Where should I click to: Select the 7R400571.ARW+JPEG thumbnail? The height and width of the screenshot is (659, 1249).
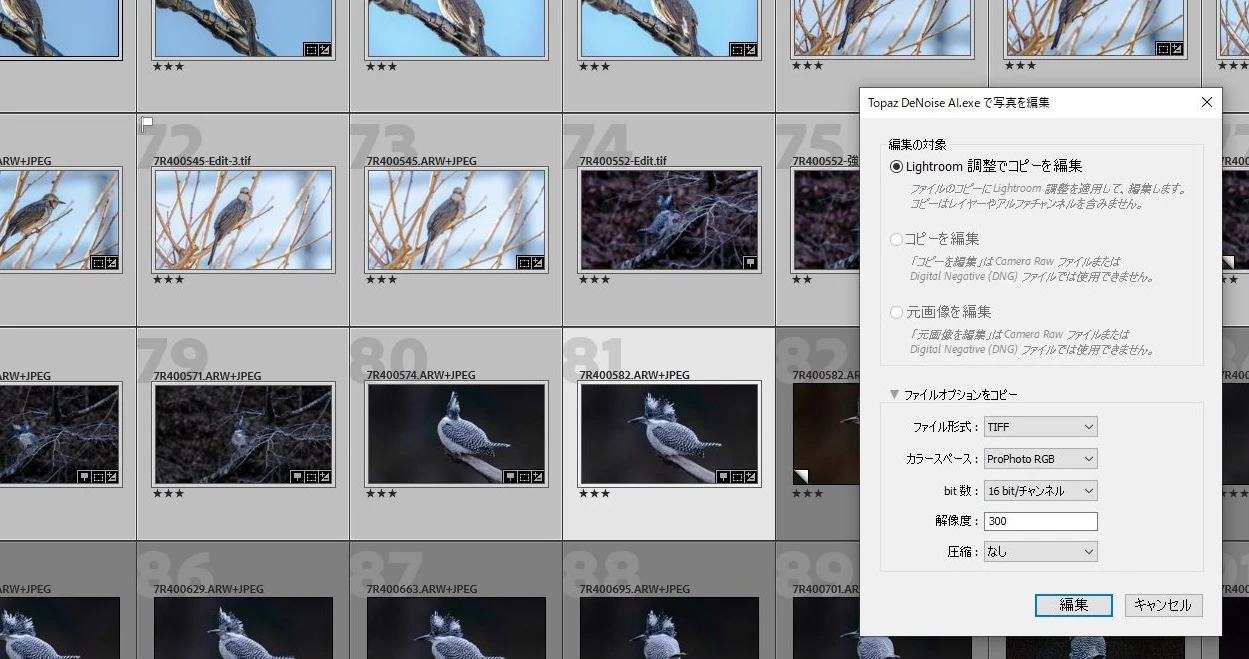(x=243, y=434)
